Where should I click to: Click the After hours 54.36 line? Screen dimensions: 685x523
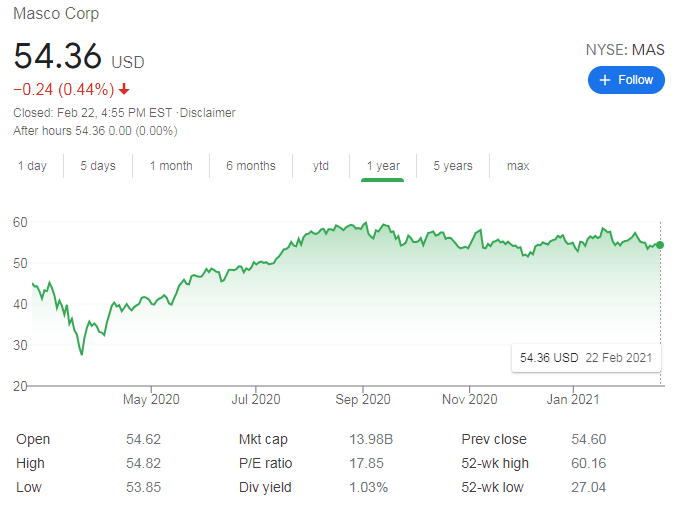point(95,131)
